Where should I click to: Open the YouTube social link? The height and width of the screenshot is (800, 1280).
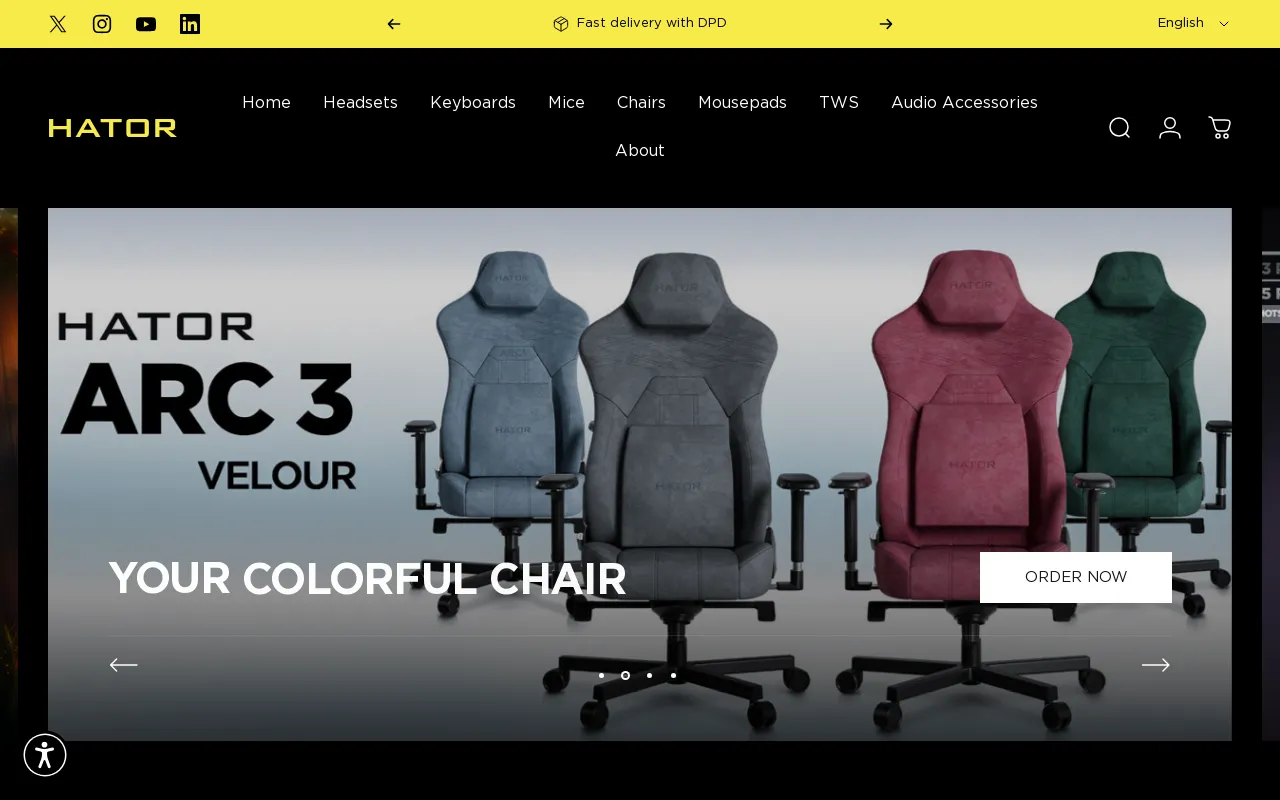click(x=146, y=24)
